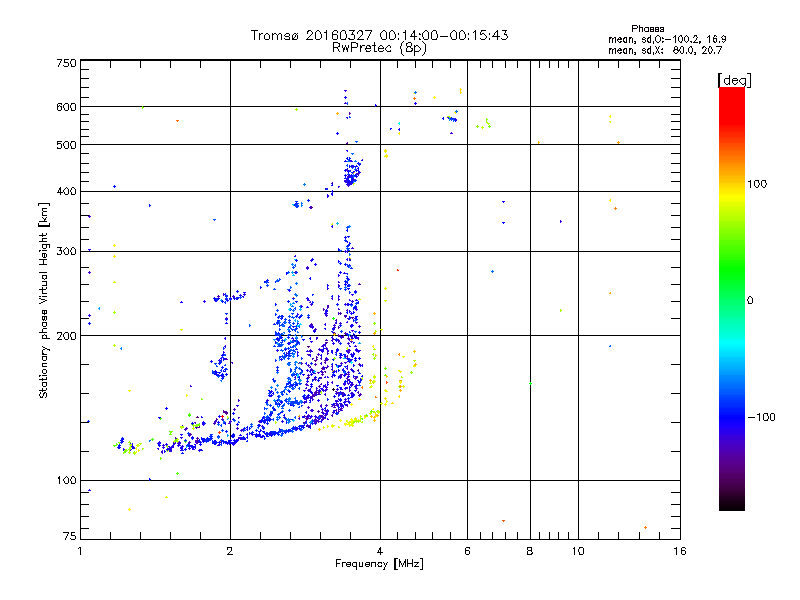
Task: Click the x-axis tick label '2'
Action: tap(230, 551)
